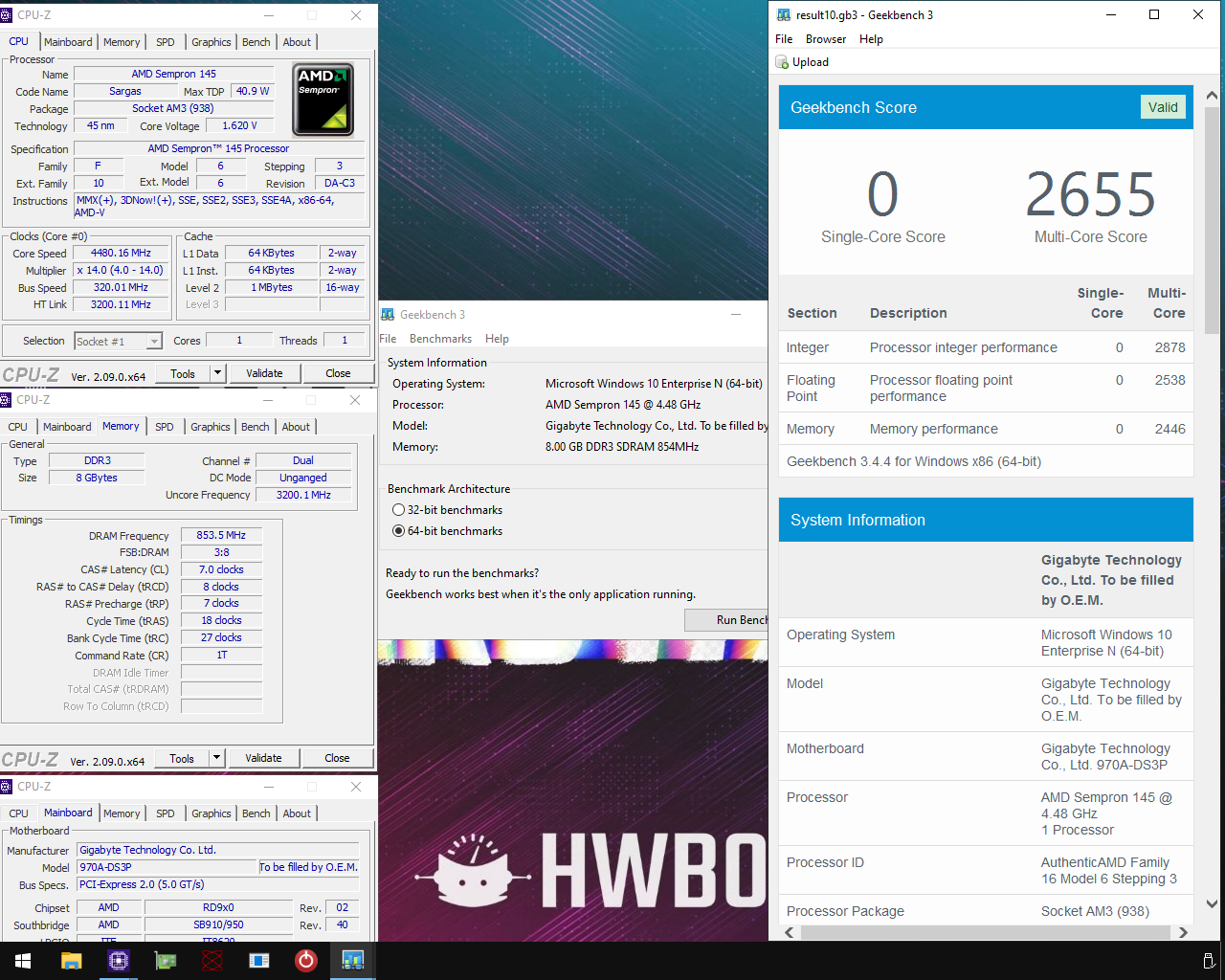
Task: Open Graphics tab in CPU-Z Memory window
Action: [x=211, y=427]
